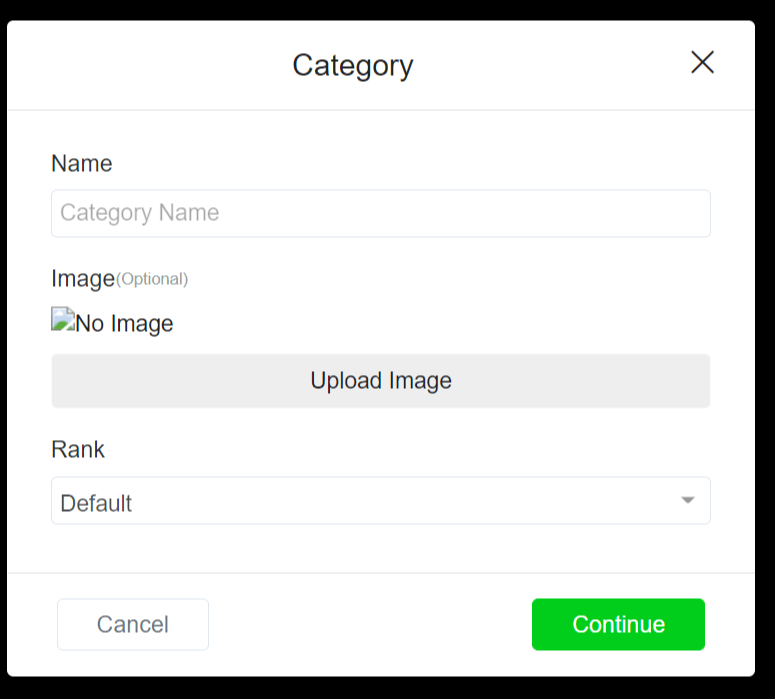Click the No Image alt text
This screenshot has height=699, width=775.
point(125,324)
